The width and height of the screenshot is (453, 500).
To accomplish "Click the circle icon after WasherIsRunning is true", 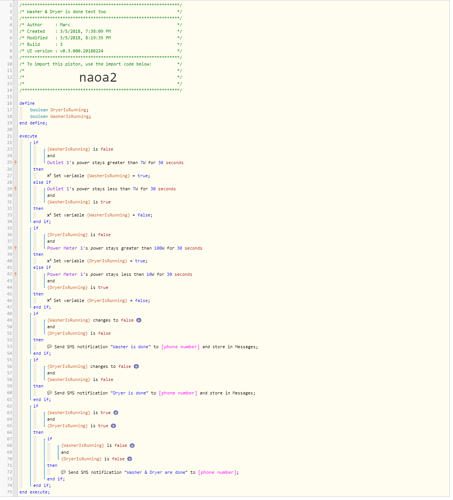I will tap(116, 414).
